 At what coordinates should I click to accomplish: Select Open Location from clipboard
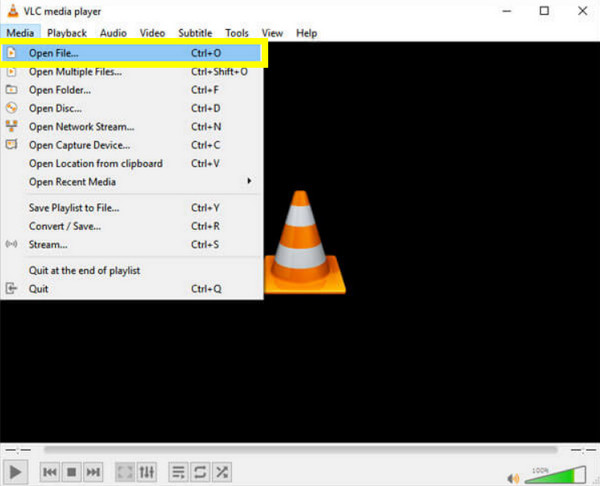coord(132,163)
